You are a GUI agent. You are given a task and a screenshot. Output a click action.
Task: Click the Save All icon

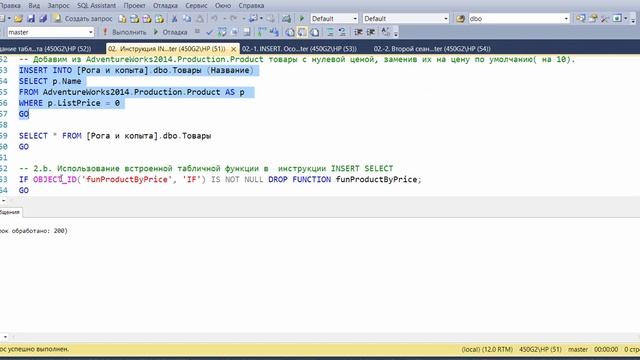[43, 19]
